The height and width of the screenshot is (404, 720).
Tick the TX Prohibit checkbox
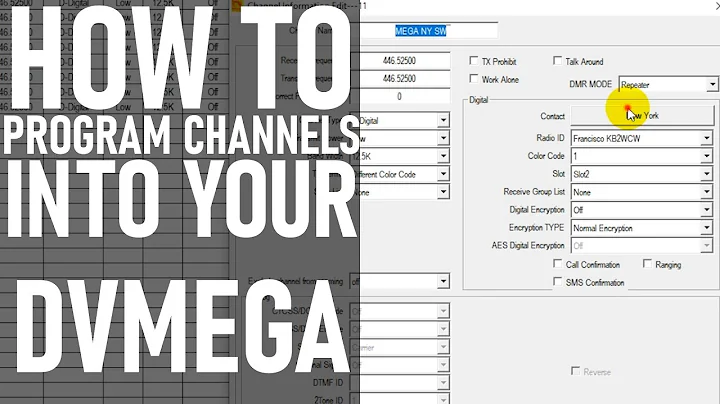coord(473,61)
